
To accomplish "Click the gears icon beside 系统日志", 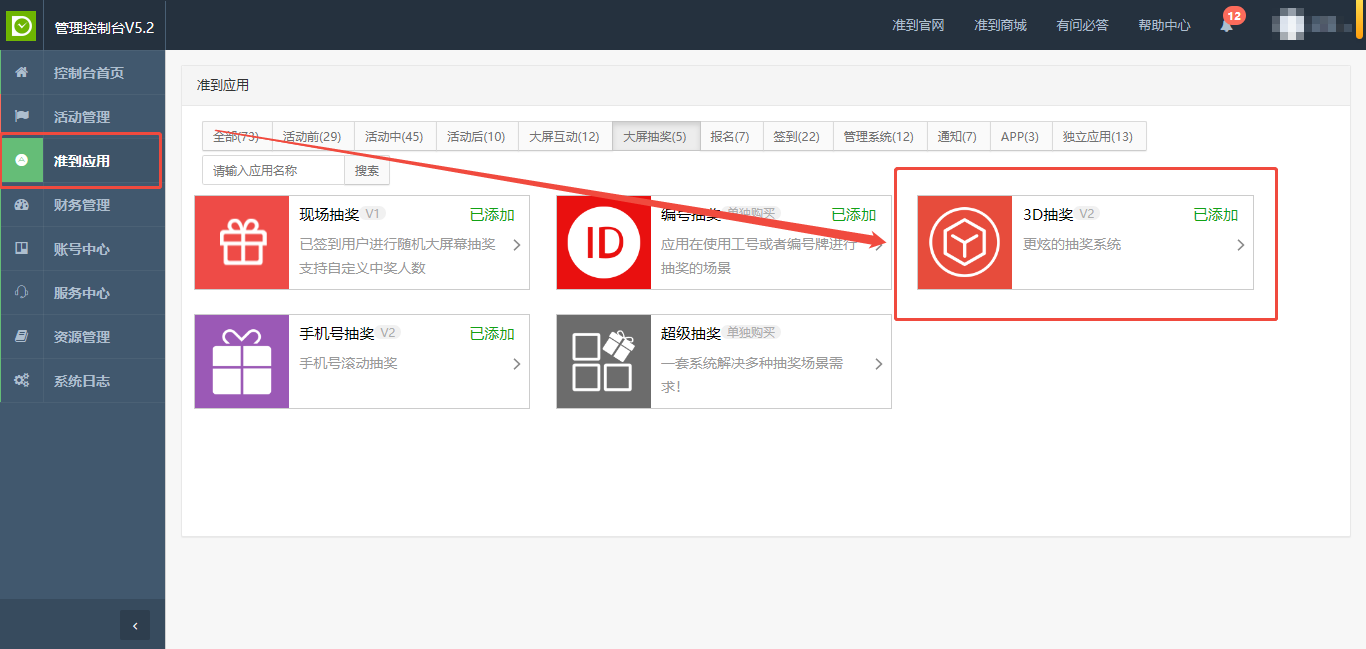I will coord(22,381).
